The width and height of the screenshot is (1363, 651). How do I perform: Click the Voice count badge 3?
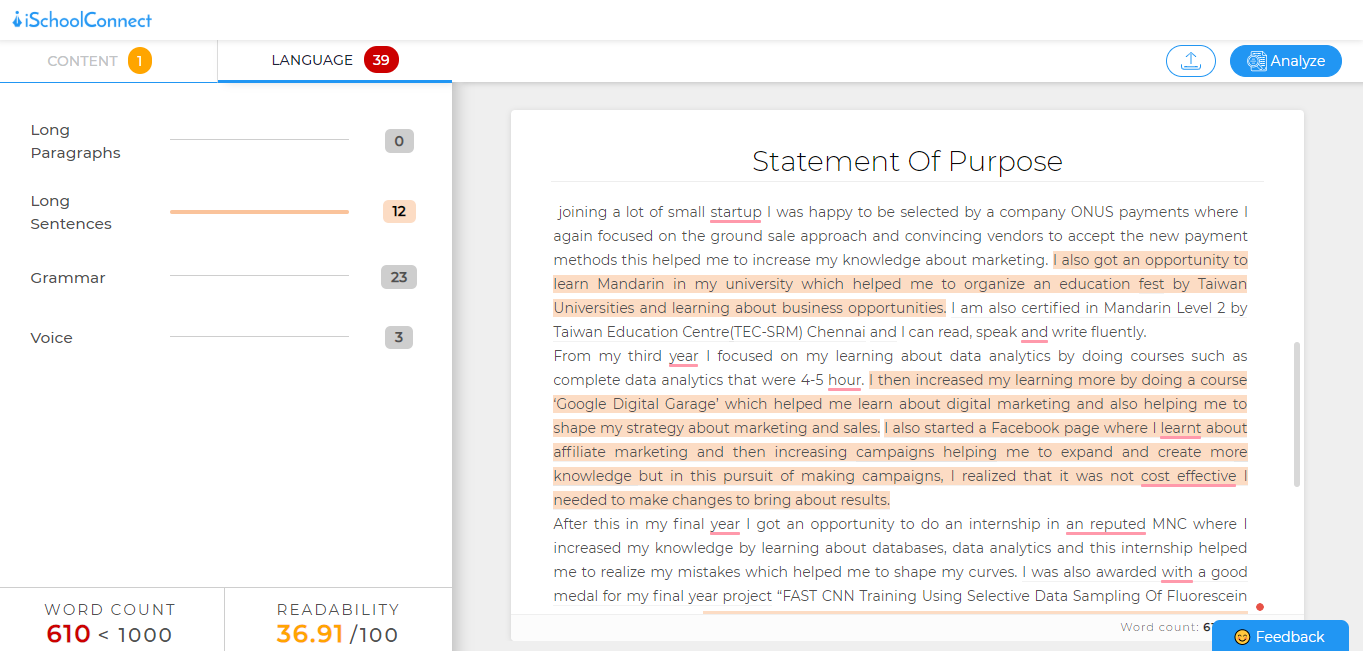tap(399, 338)
